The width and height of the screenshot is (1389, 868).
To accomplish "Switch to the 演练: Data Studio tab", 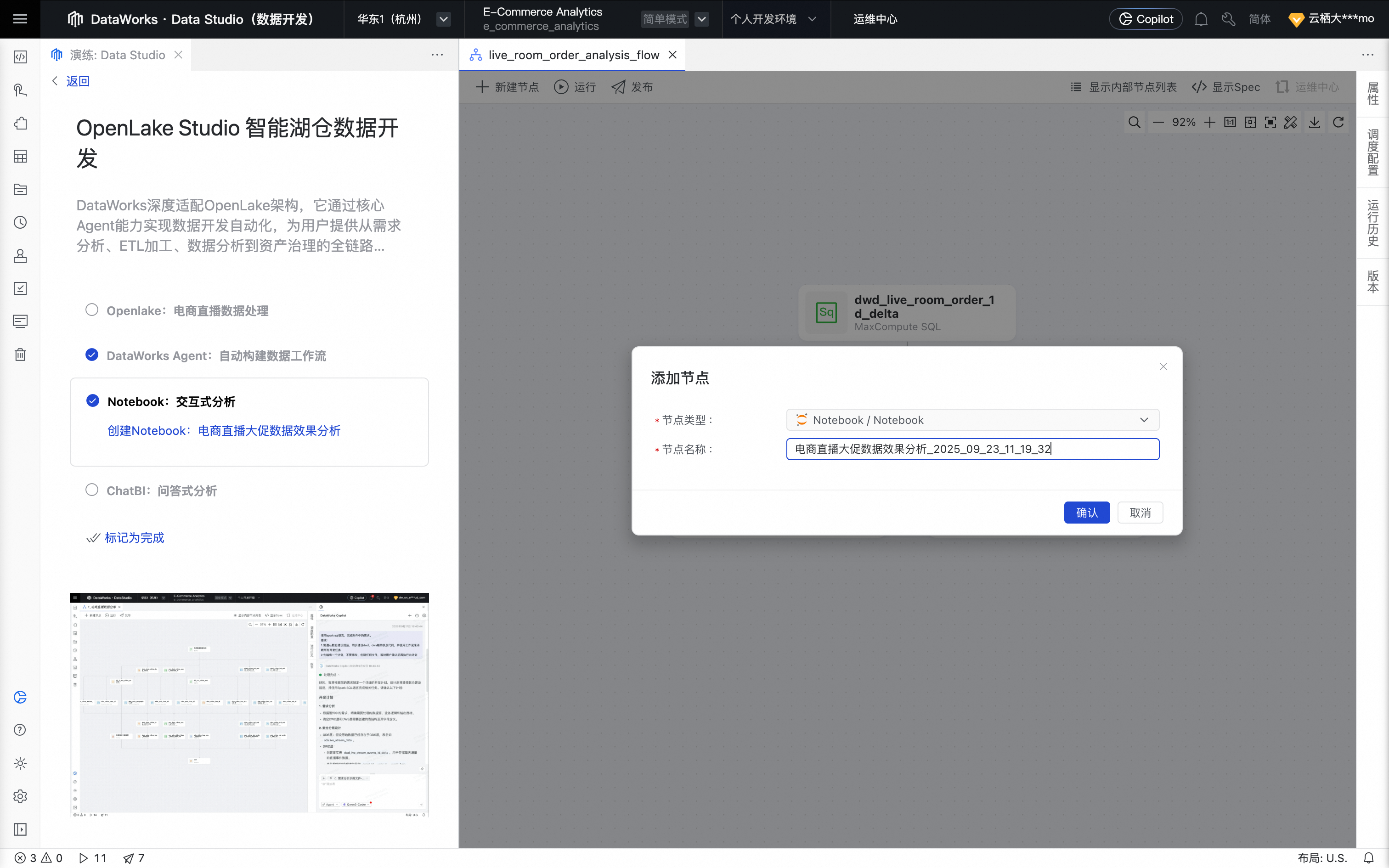I will pos(117,55).
